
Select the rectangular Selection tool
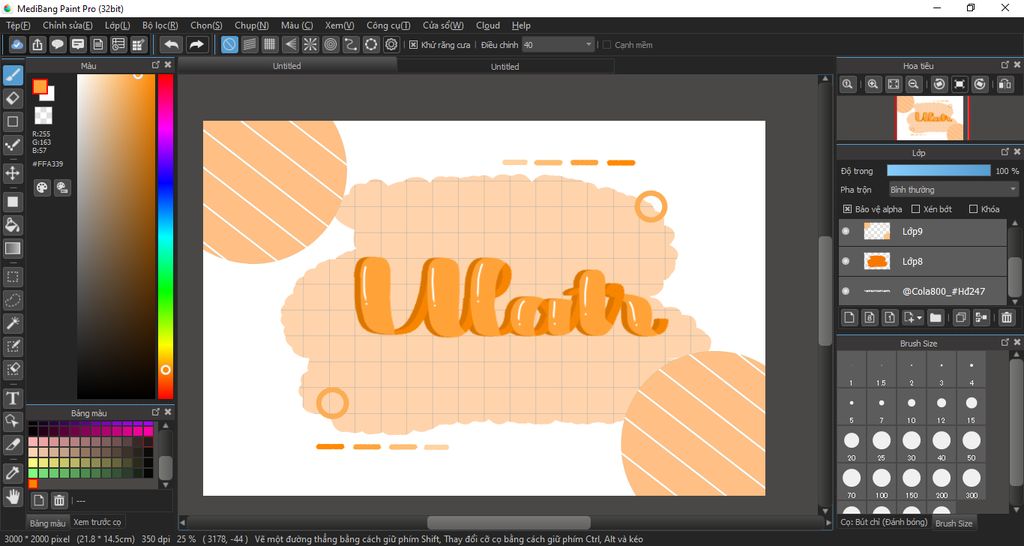[12, 278]
